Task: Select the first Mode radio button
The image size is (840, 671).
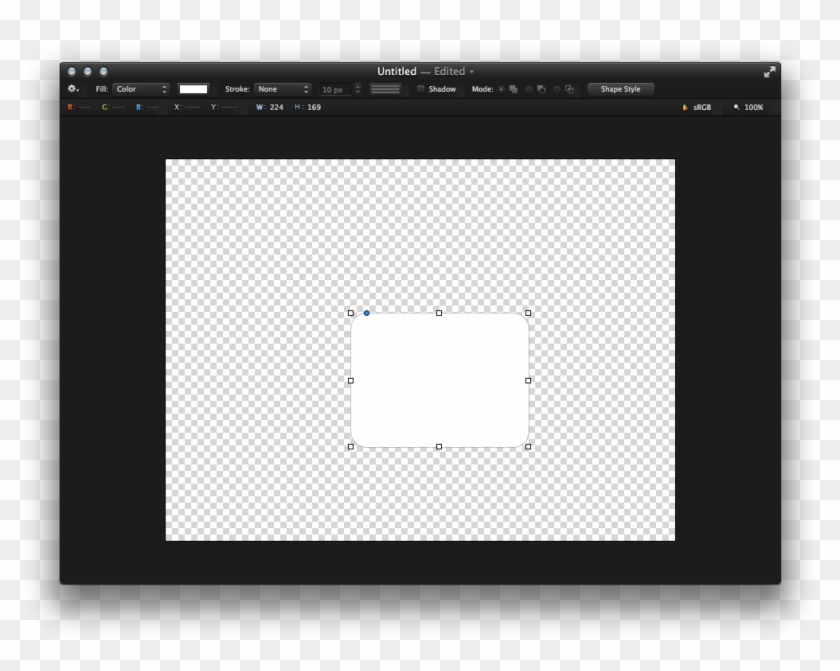Action: [x=501, y=88]
